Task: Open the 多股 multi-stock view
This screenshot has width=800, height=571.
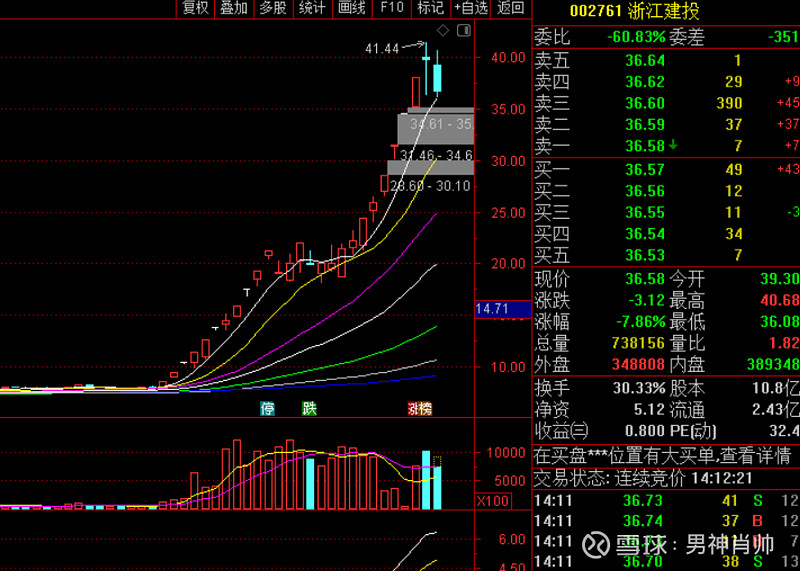Action: tap(273, 8)
